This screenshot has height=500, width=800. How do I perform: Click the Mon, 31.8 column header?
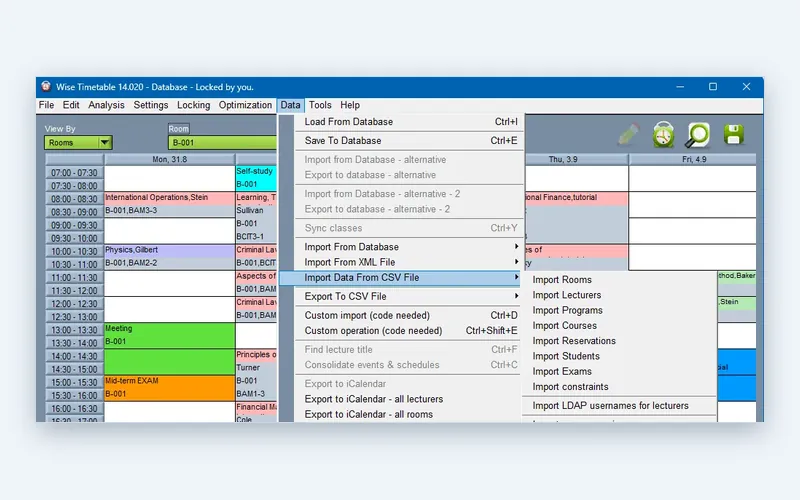pos(169,159)
